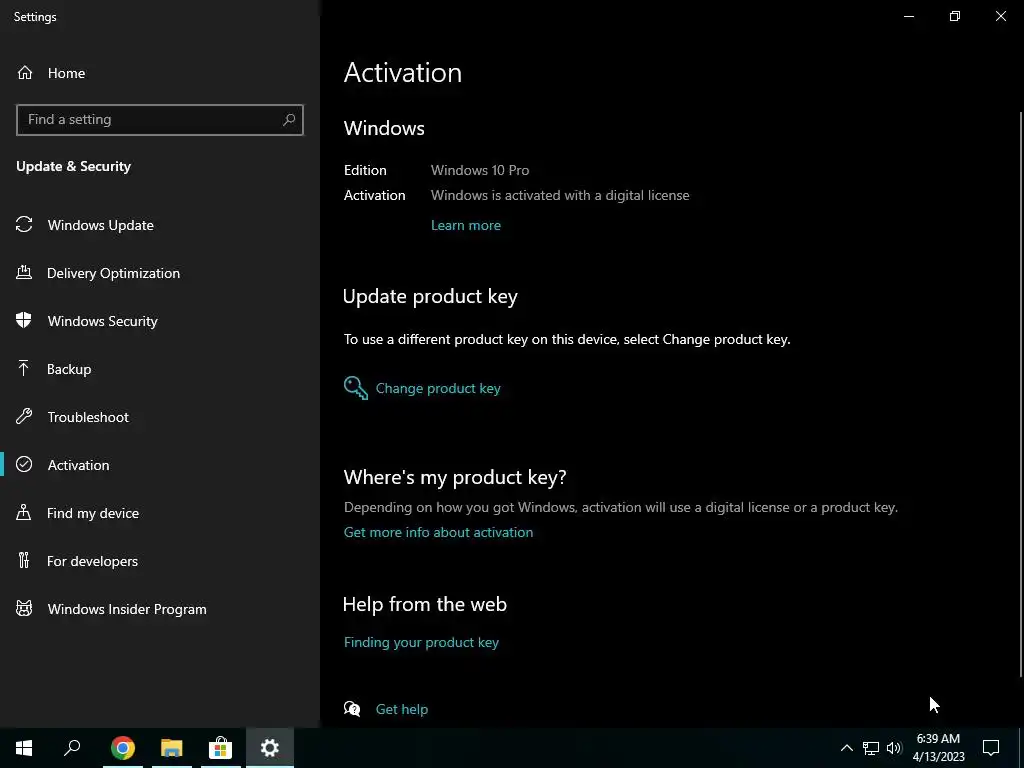
Task: Click Change product key link
Action: [438, 388]
